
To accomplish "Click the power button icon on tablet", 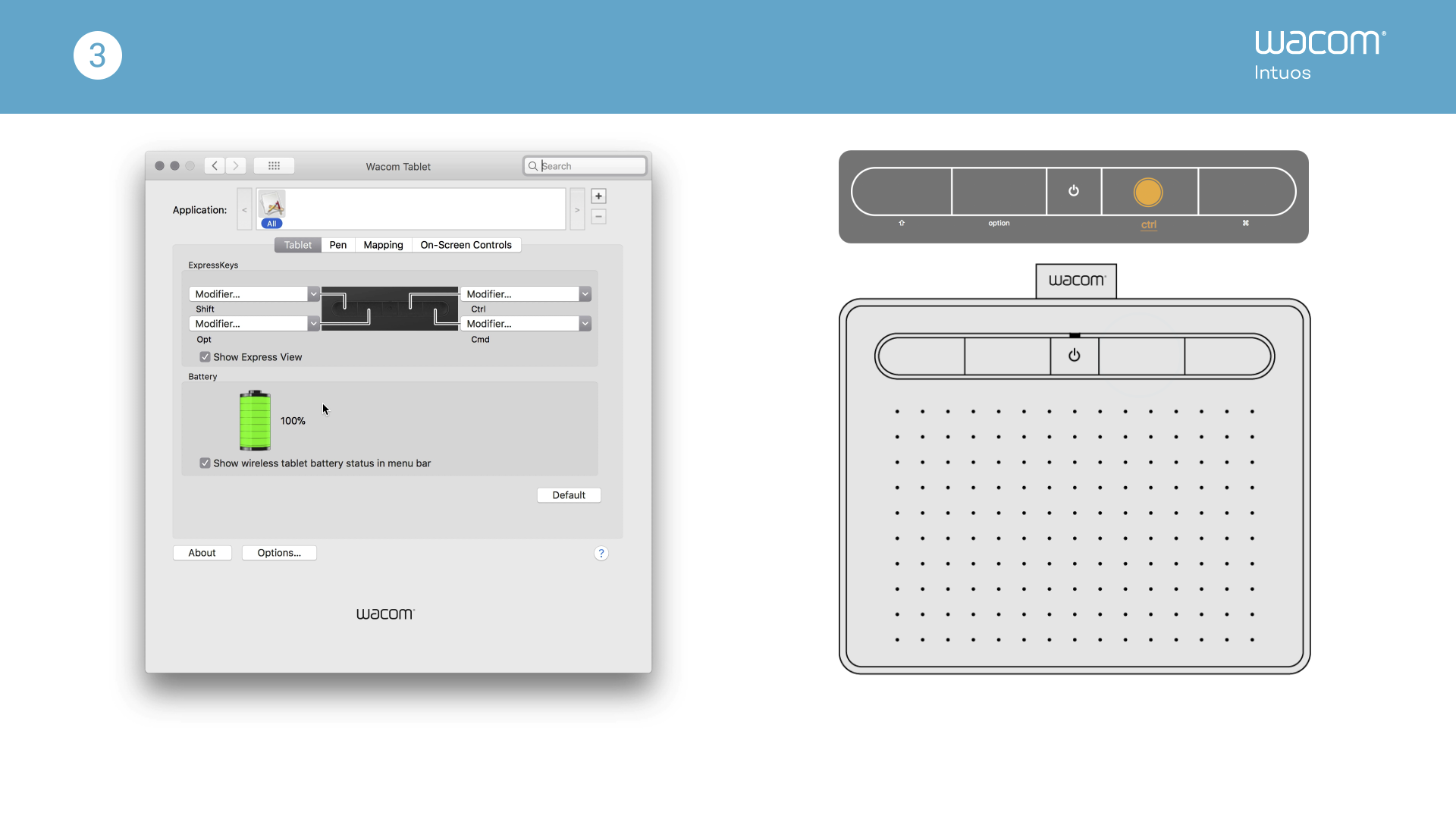I will point(1074,355).
